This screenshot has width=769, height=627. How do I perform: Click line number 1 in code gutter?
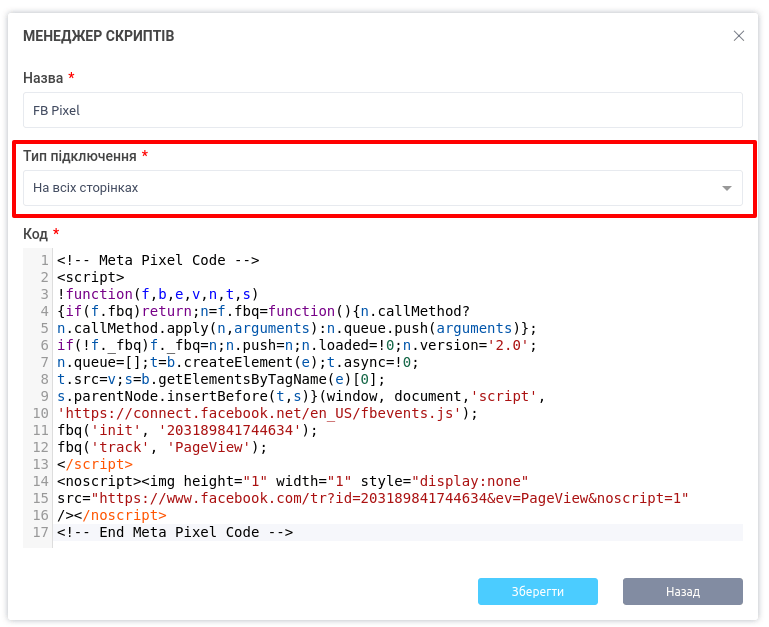(44, 260)
